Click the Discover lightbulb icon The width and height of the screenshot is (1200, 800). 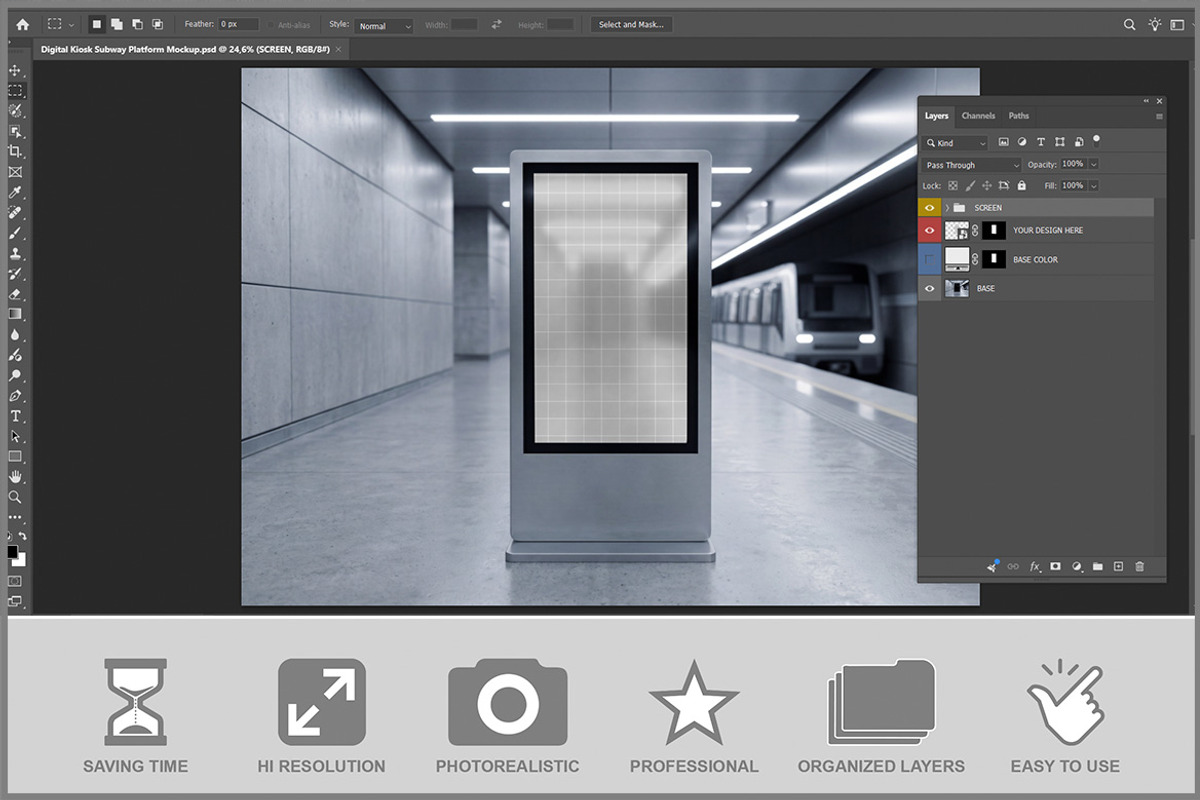coord(1155,25)
